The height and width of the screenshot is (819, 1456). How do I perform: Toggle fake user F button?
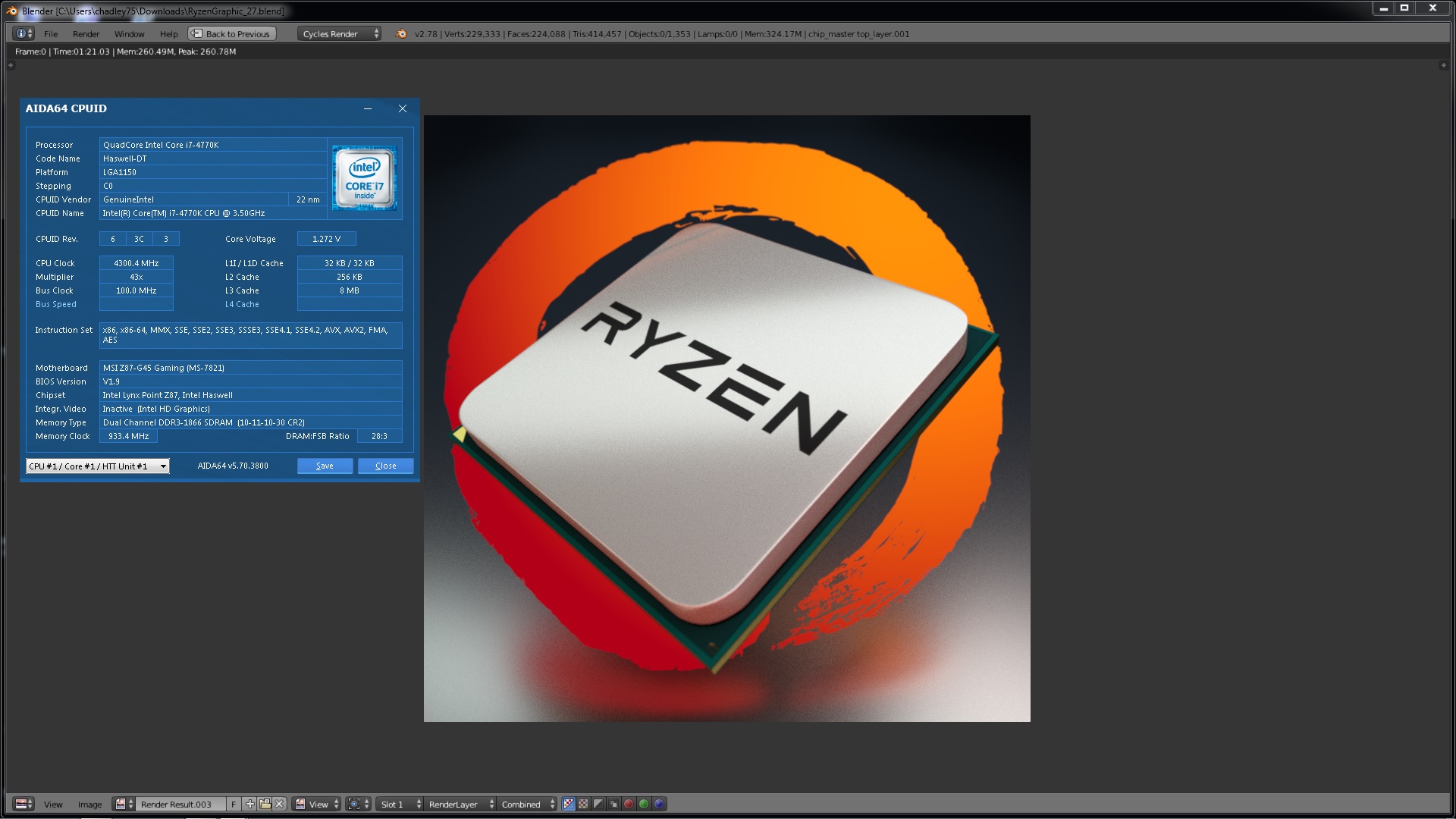[x=234, y=804]
